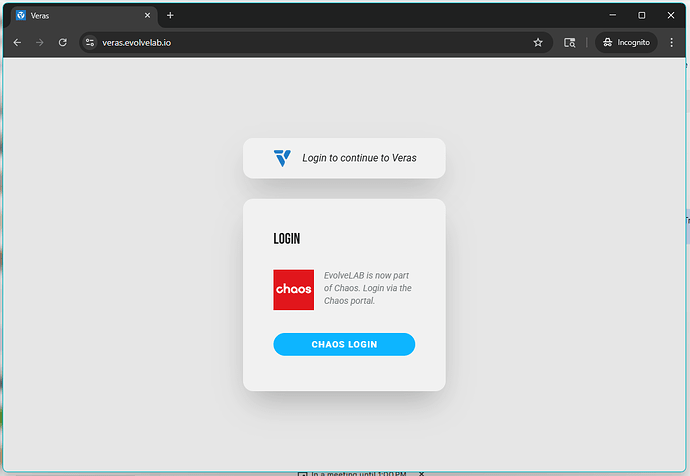
Task: Open the Chrome three-dot menu
Action: pyautogui.click(x=672, y=42)
